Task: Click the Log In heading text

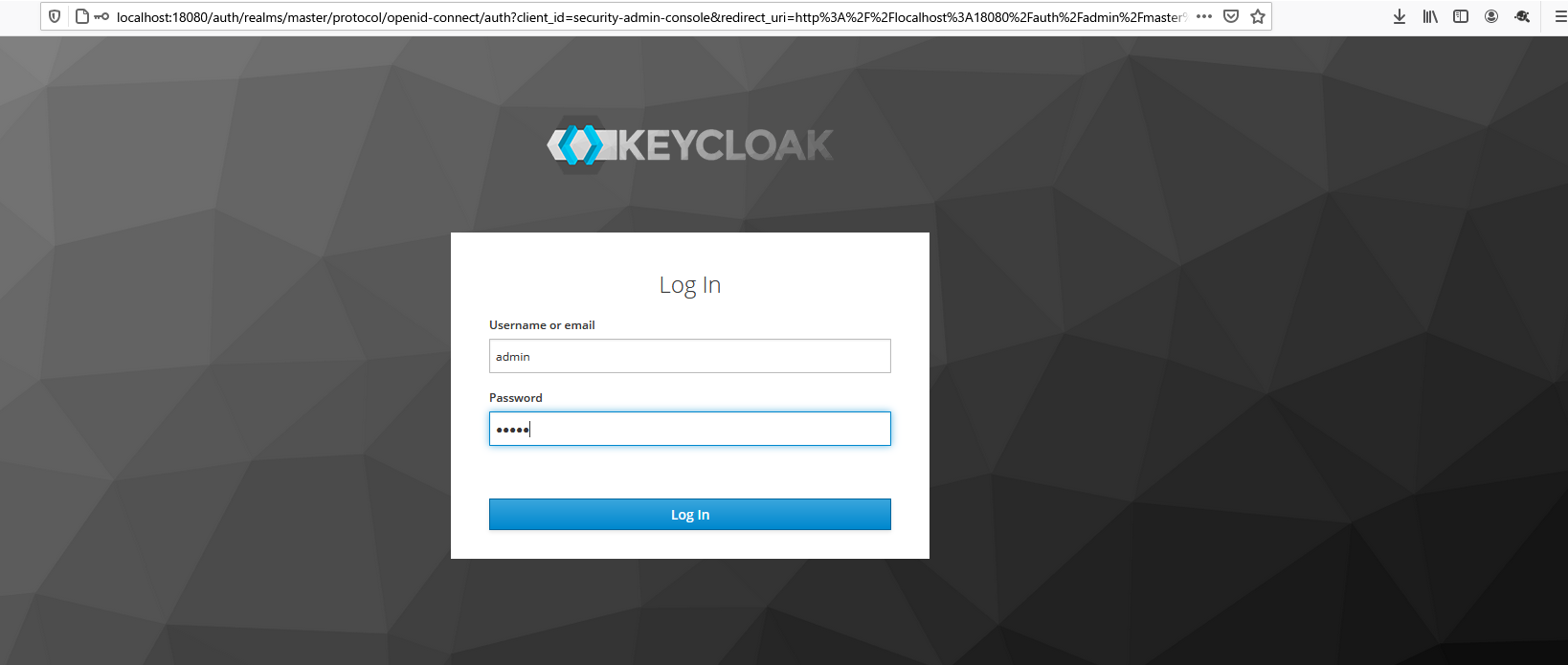Action: (x=690, y=285)
